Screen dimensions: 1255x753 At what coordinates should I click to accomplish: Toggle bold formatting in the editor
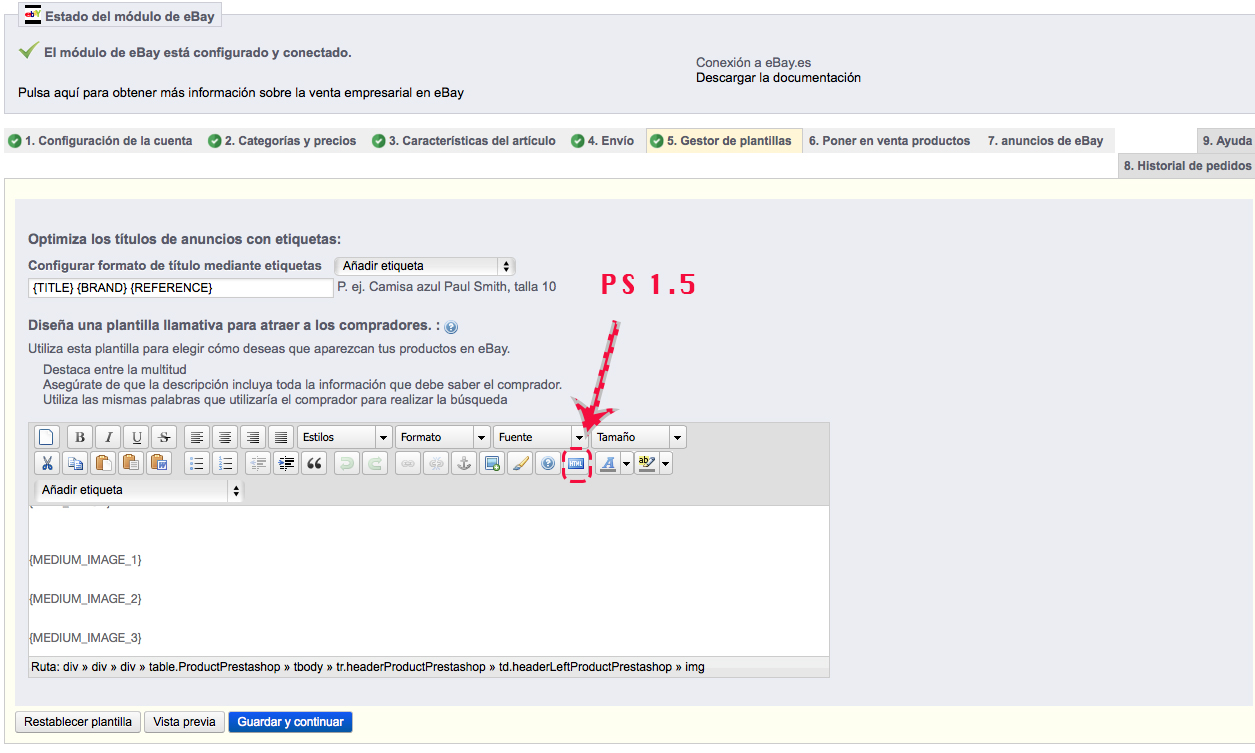point(80,437)
